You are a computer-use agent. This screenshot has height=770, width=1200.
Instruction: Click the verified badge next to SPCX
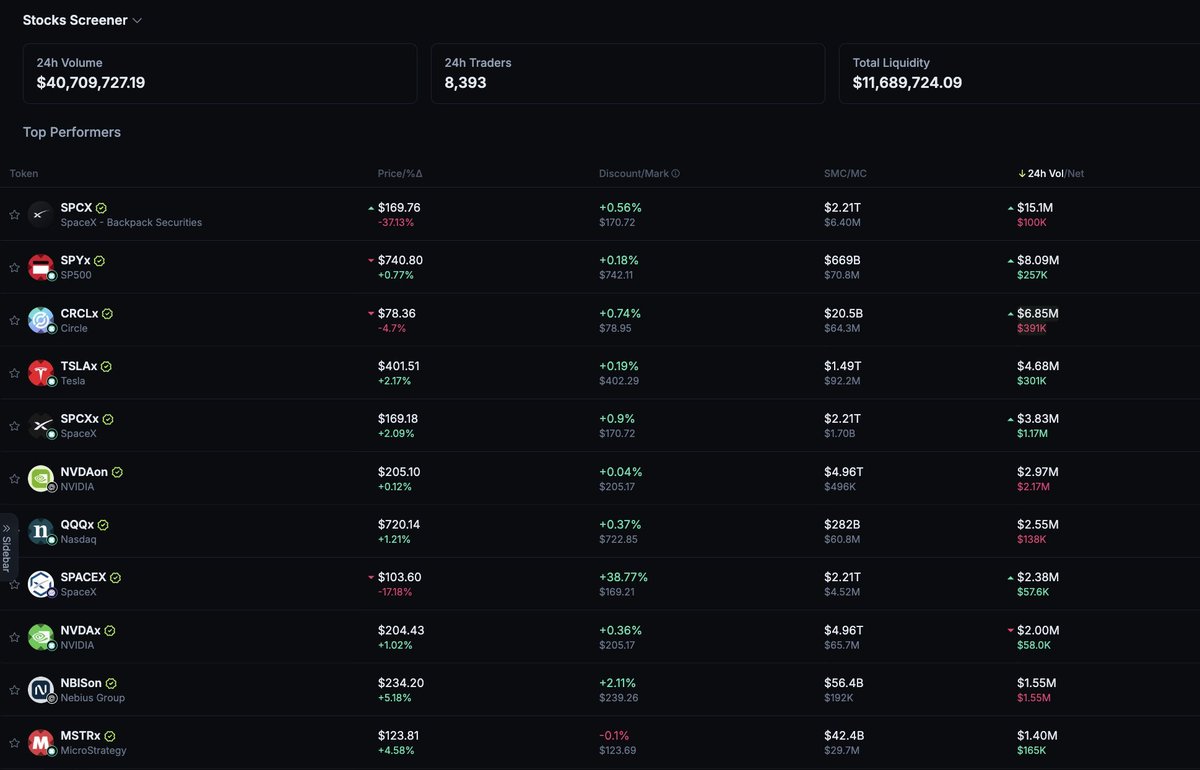(x=102, y=208)
